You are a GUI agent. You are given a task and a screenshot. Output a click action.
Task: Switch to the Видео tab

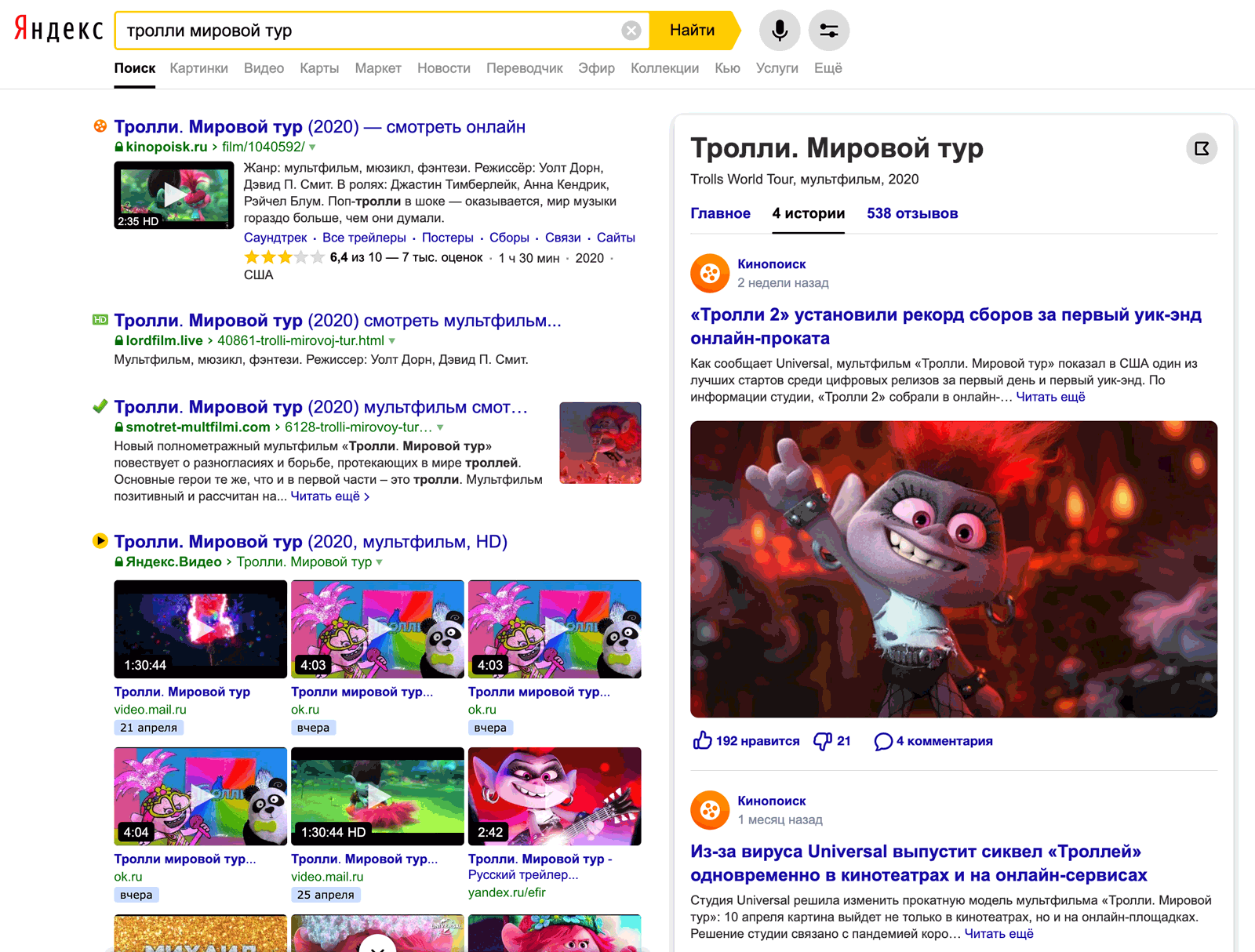[264, 68]
